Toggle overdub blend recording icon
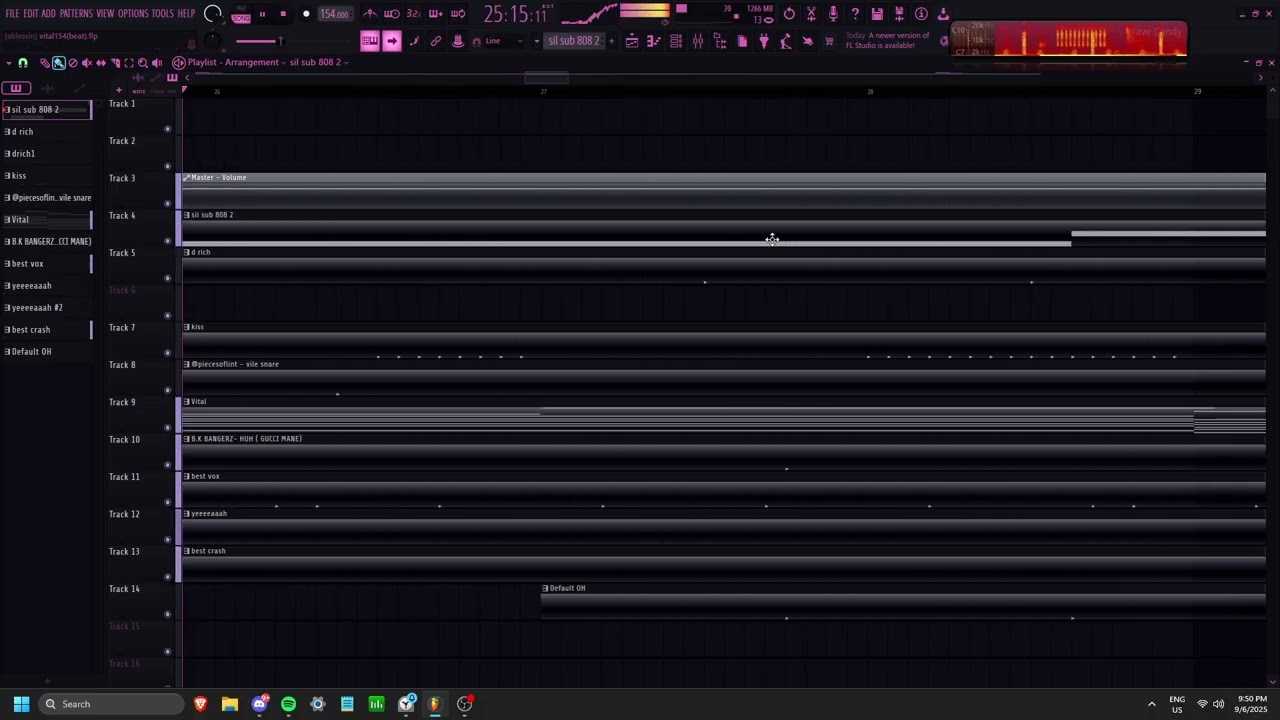Viewport: 1280px width, 720px height. coord(436,14)
